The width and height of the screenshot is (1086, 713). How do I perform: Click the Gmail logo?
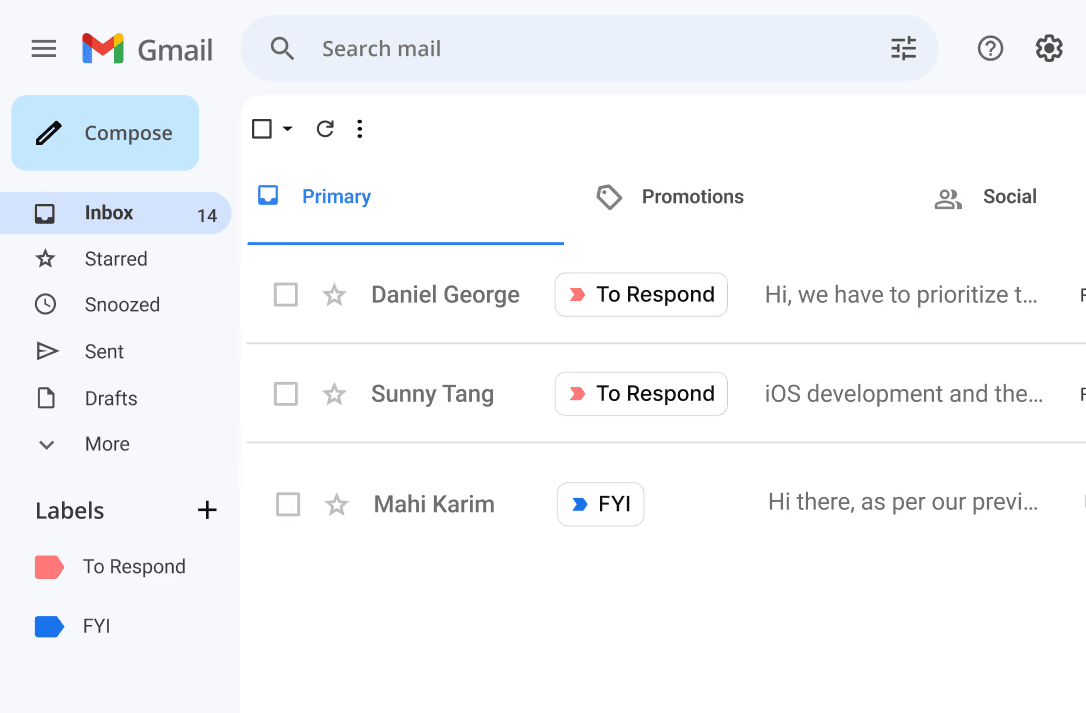147,49
